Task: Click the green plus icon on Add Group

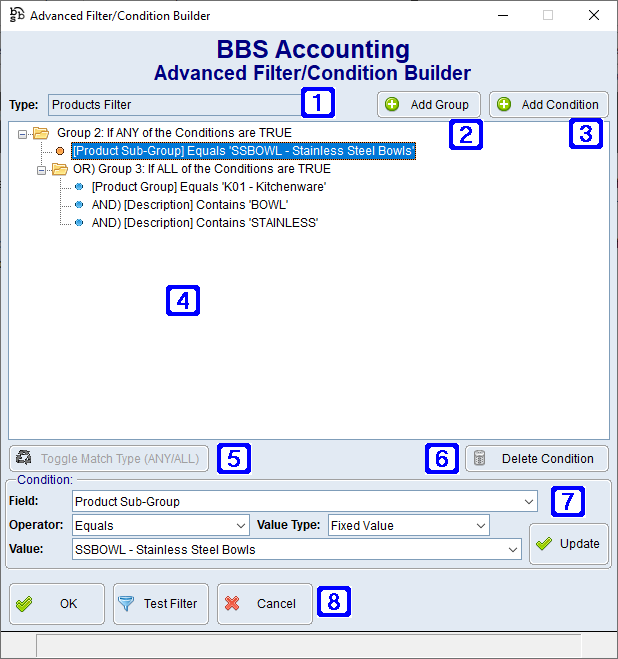Action: [x=392, y=104]
